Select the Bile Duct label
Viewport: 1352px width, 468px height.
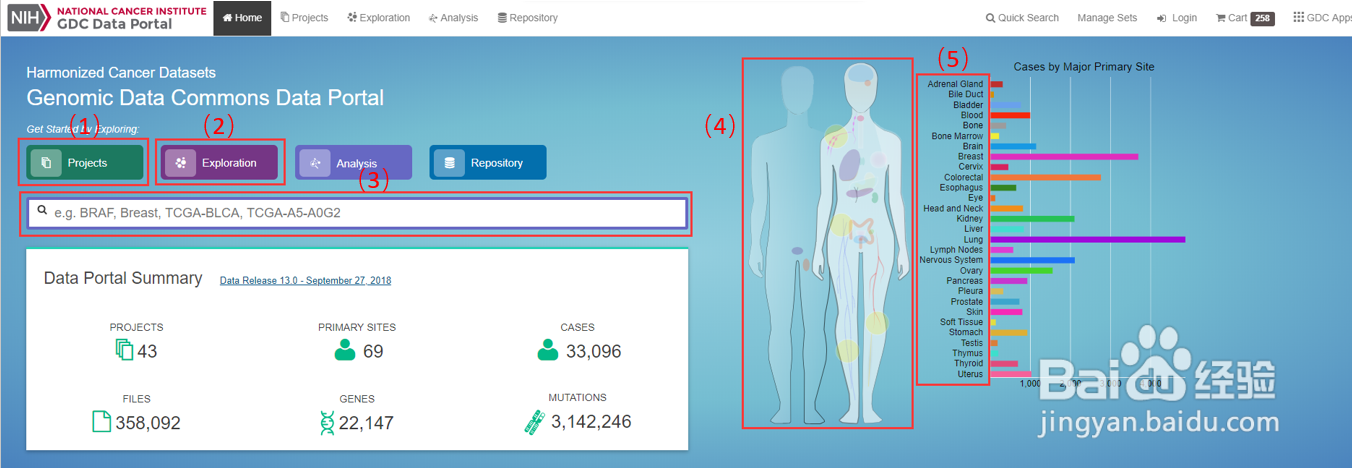tap(966, 94)
